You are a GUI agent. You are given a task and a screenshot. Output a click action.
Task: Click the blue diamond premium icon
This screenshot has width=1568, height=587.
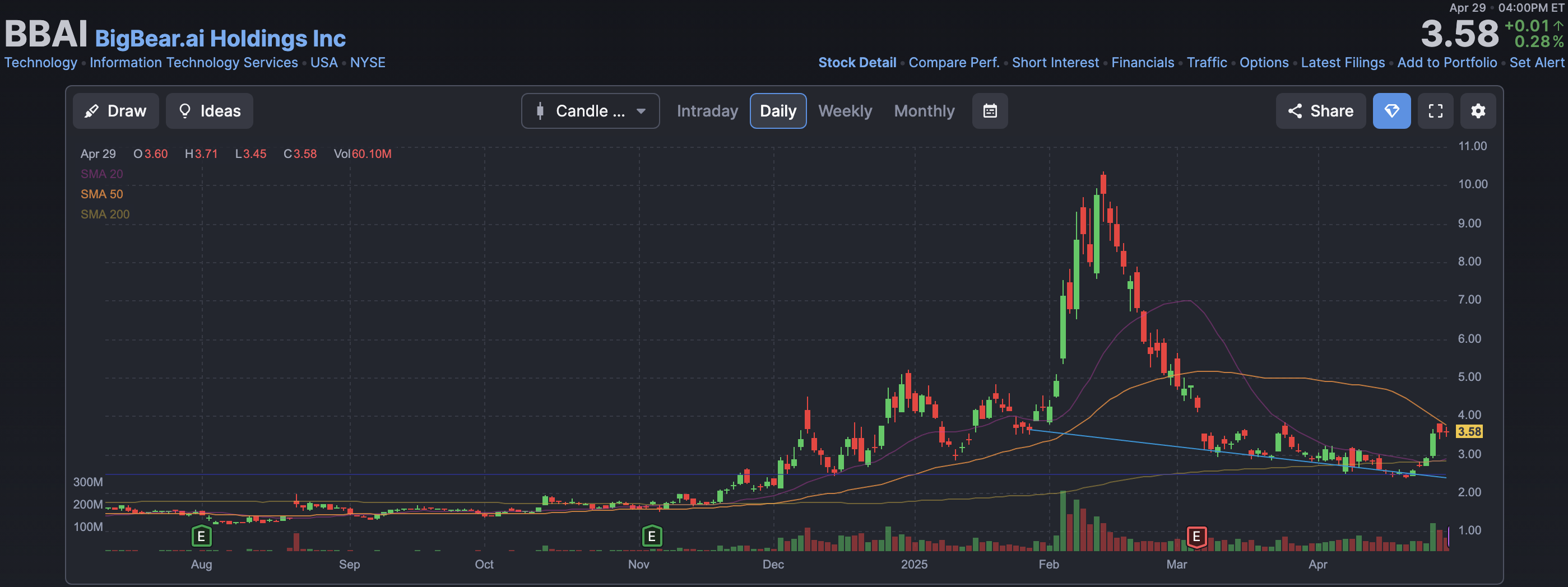click(x=1391, y=111)
